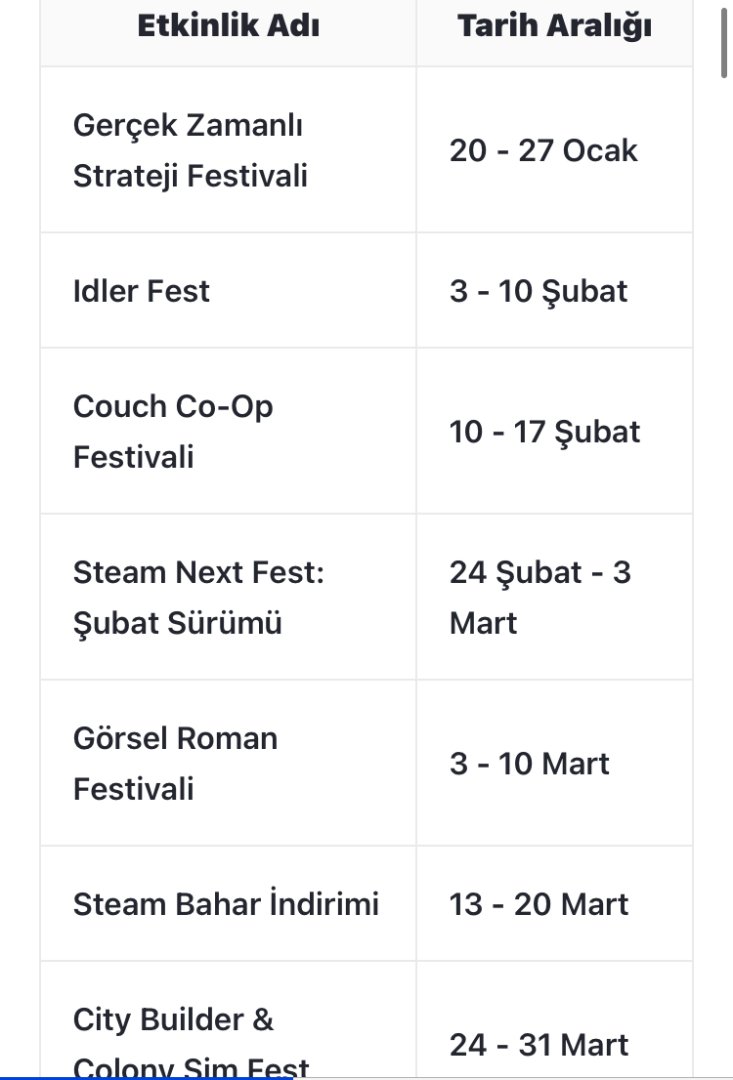The width and height of the screenshot is (733, 1080).
Task: Click the '24 Şubat - 3' date line
Action: tap(540, 573)
